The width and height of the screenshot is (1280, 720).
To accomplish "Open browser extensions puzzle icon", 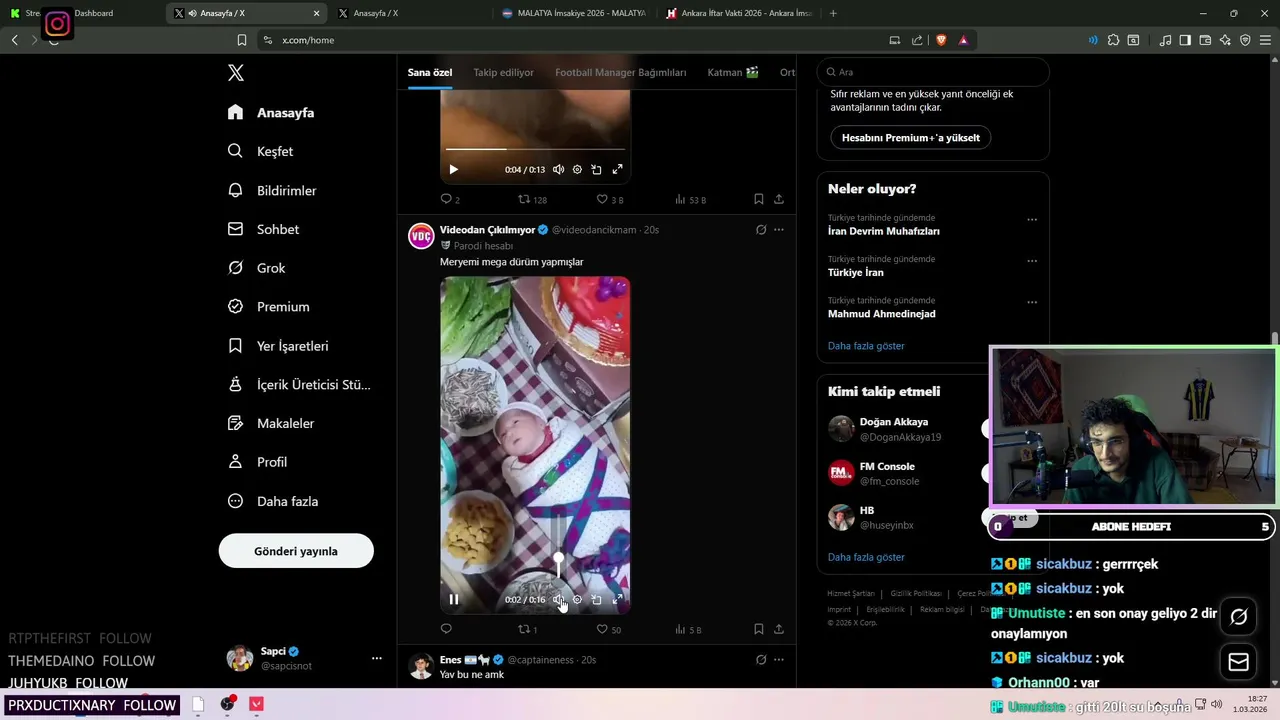I will pos(1113,40).
